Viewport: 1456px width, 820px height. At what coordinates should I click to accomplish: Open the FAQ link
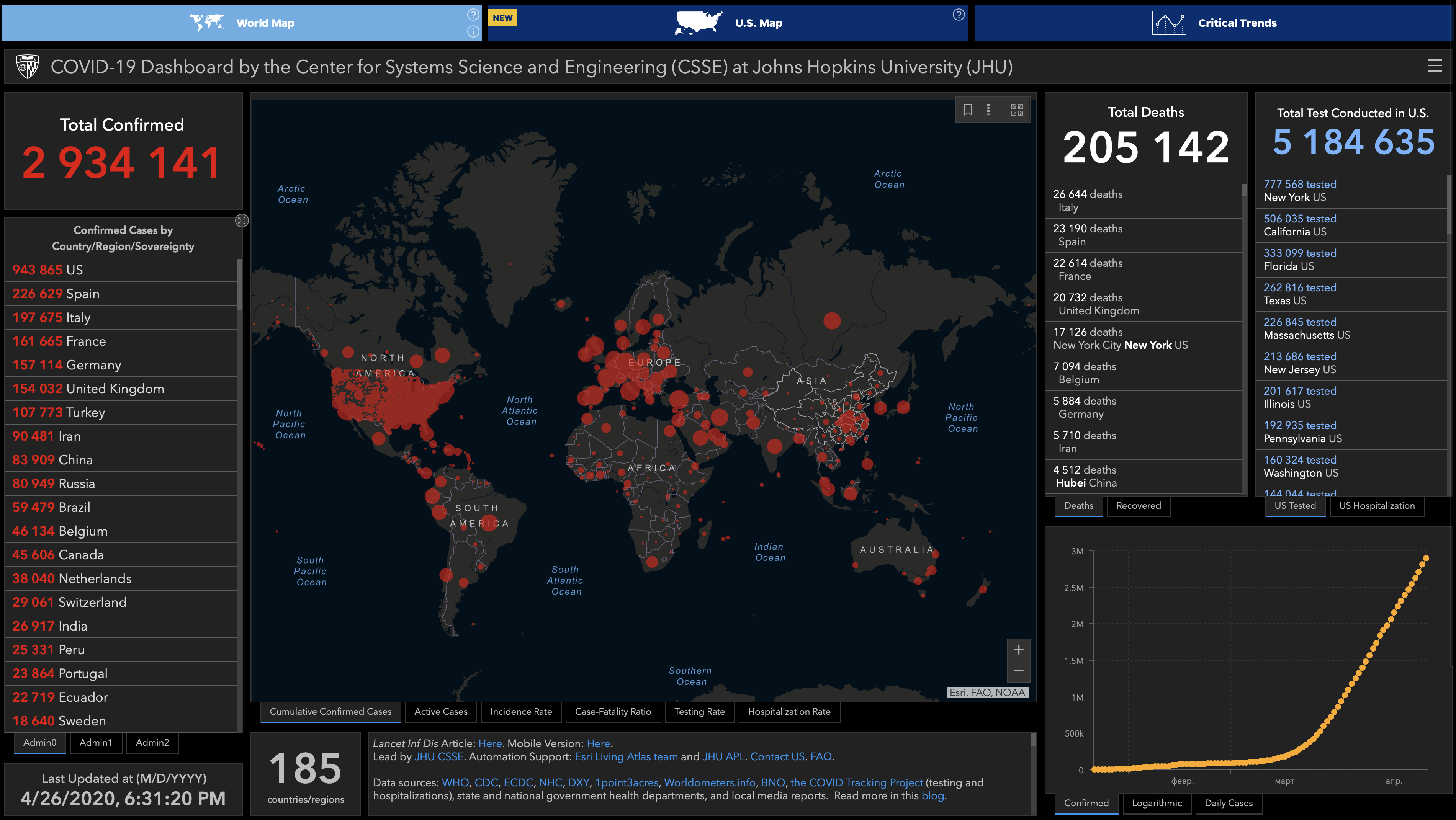[821, 756]
